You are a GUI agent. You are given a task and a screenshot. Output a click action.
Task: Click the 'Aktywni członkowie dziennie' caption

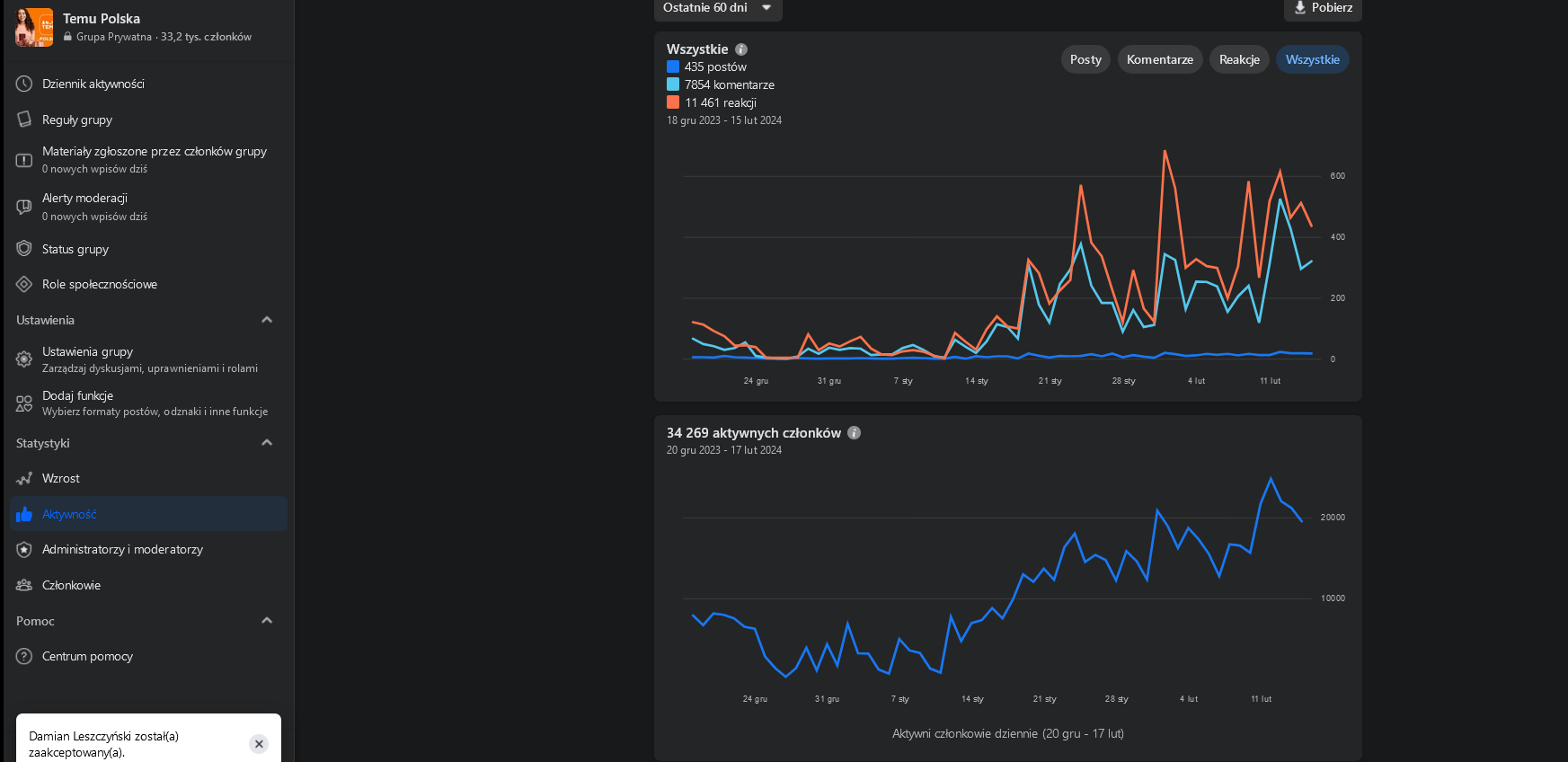coord(1008,733)
